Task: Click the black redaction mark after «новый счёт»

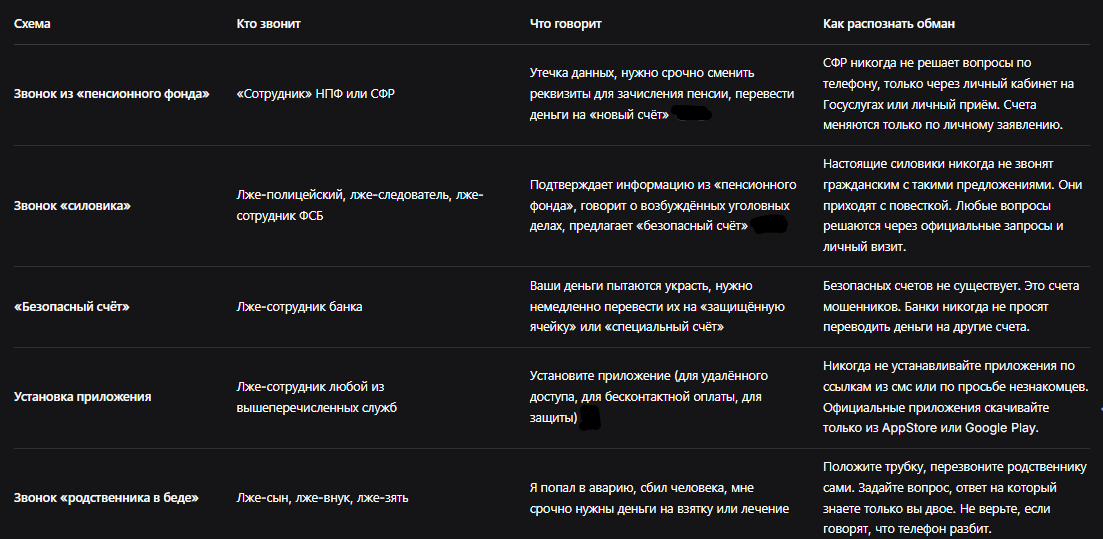Action: pos(693,115)
